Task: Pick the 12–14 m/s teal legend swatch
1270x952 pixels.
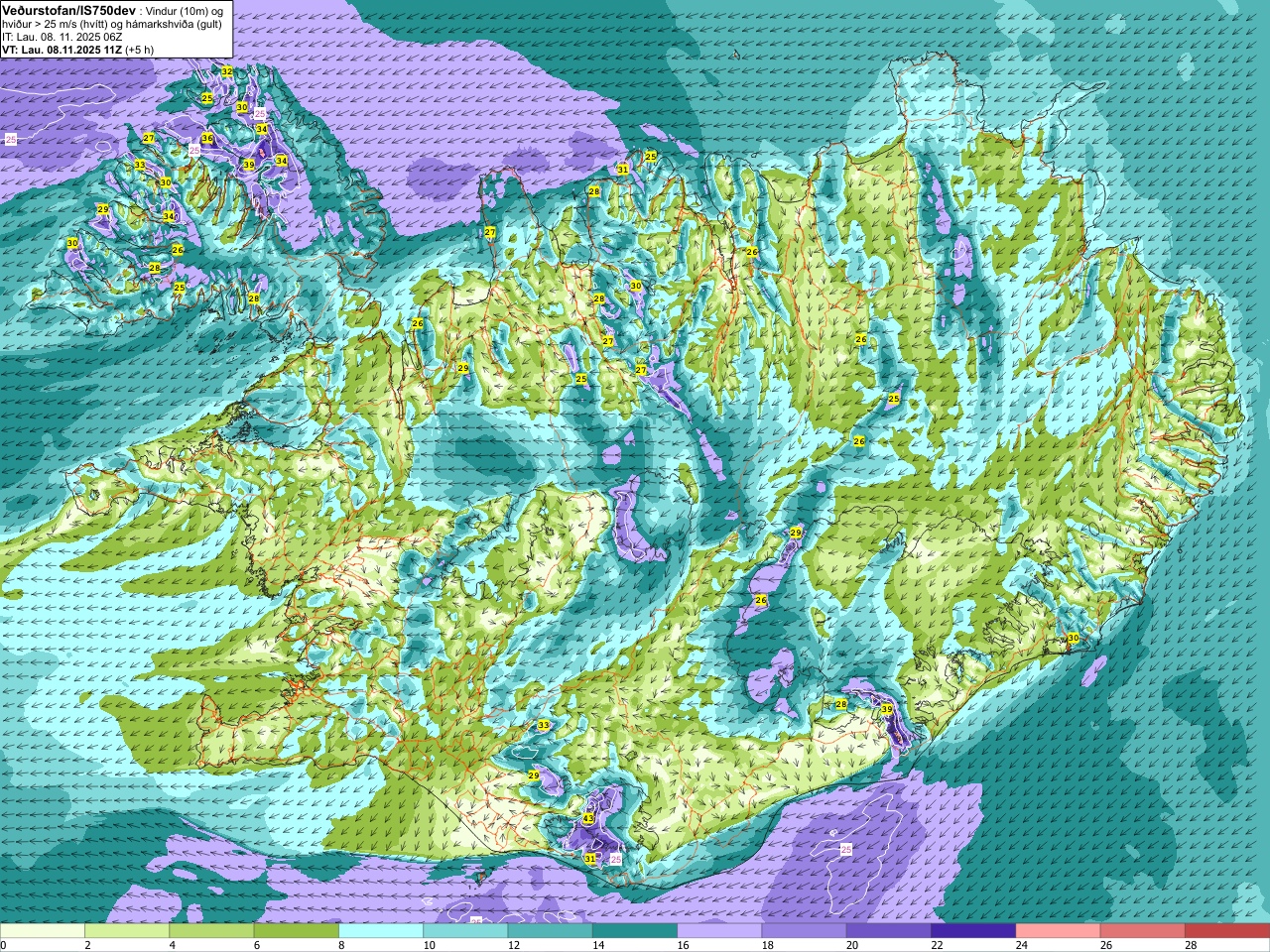Action: coord(551,931)
